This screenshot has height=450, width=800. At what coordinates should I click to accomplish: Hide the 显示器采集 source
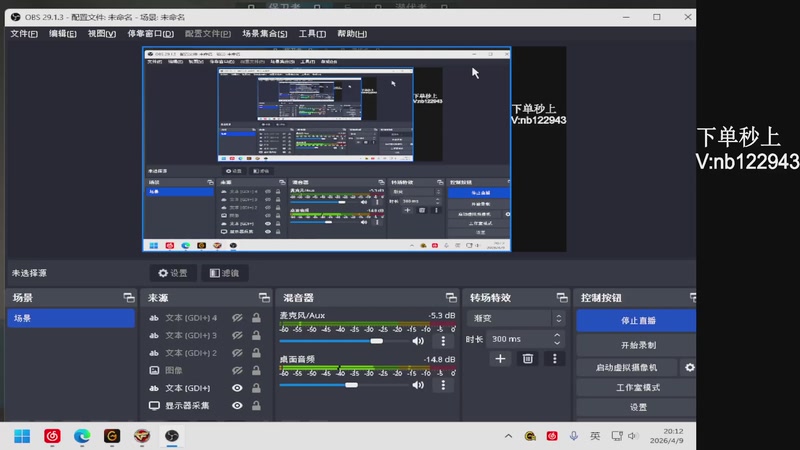pyautogui.click(x=237, y=406)
